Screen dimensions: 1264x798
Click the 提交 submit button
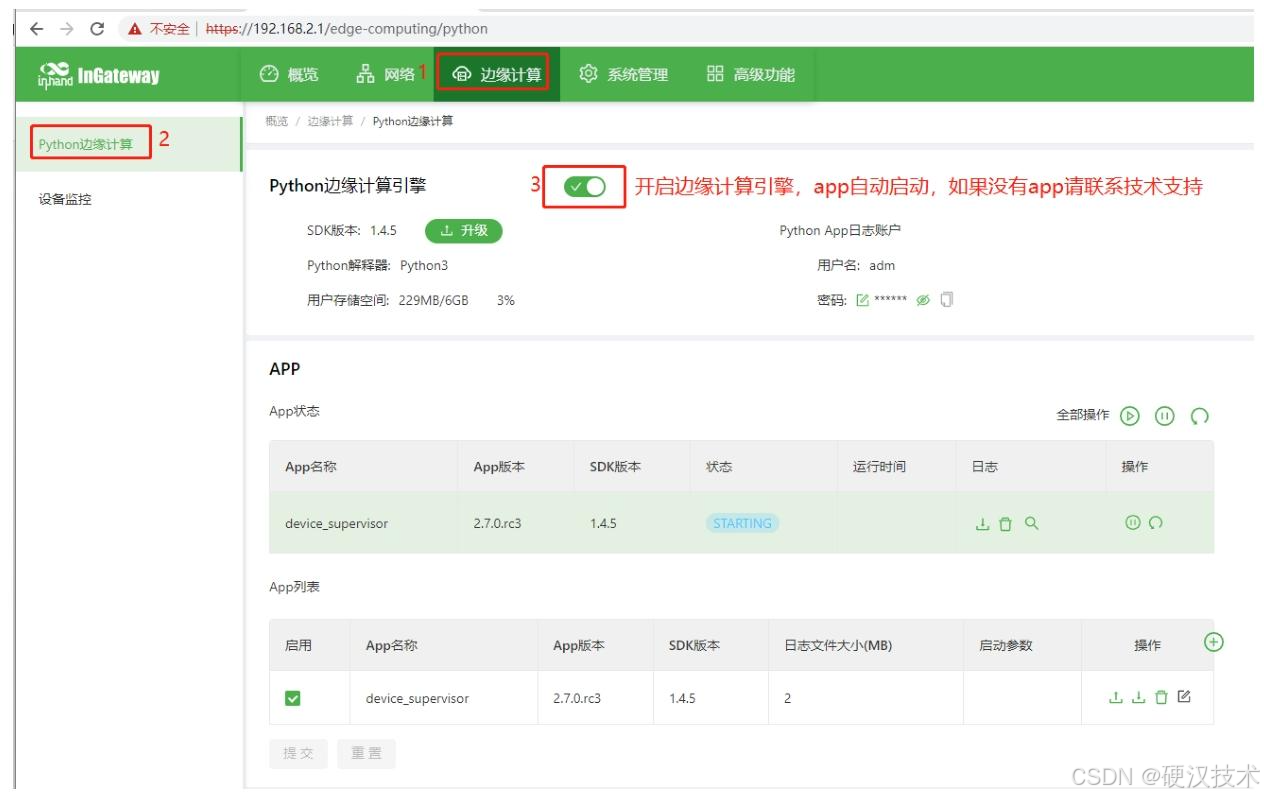click(298, 753)
